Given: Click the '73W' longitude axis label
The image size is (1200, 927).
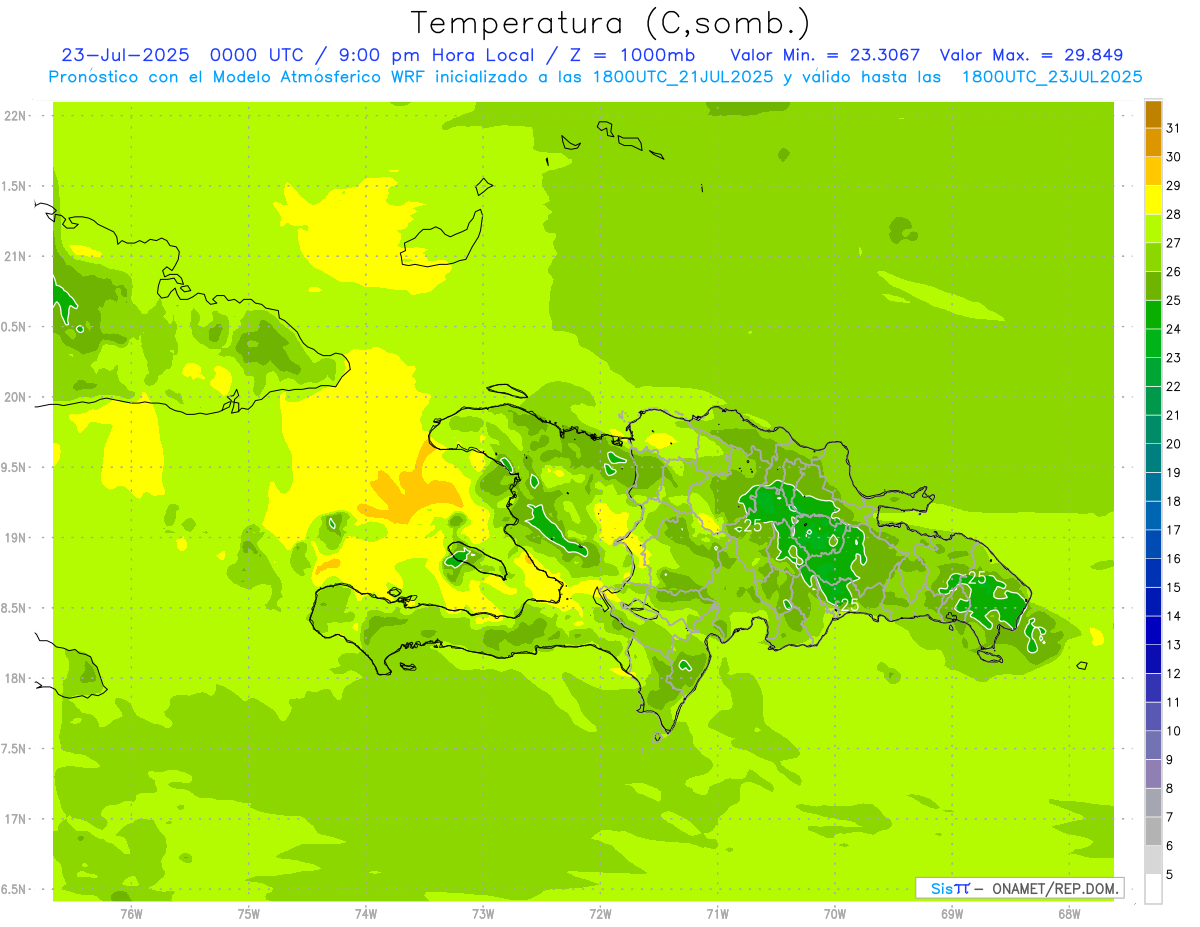Looking at the screenshot, I should [483, 913].
